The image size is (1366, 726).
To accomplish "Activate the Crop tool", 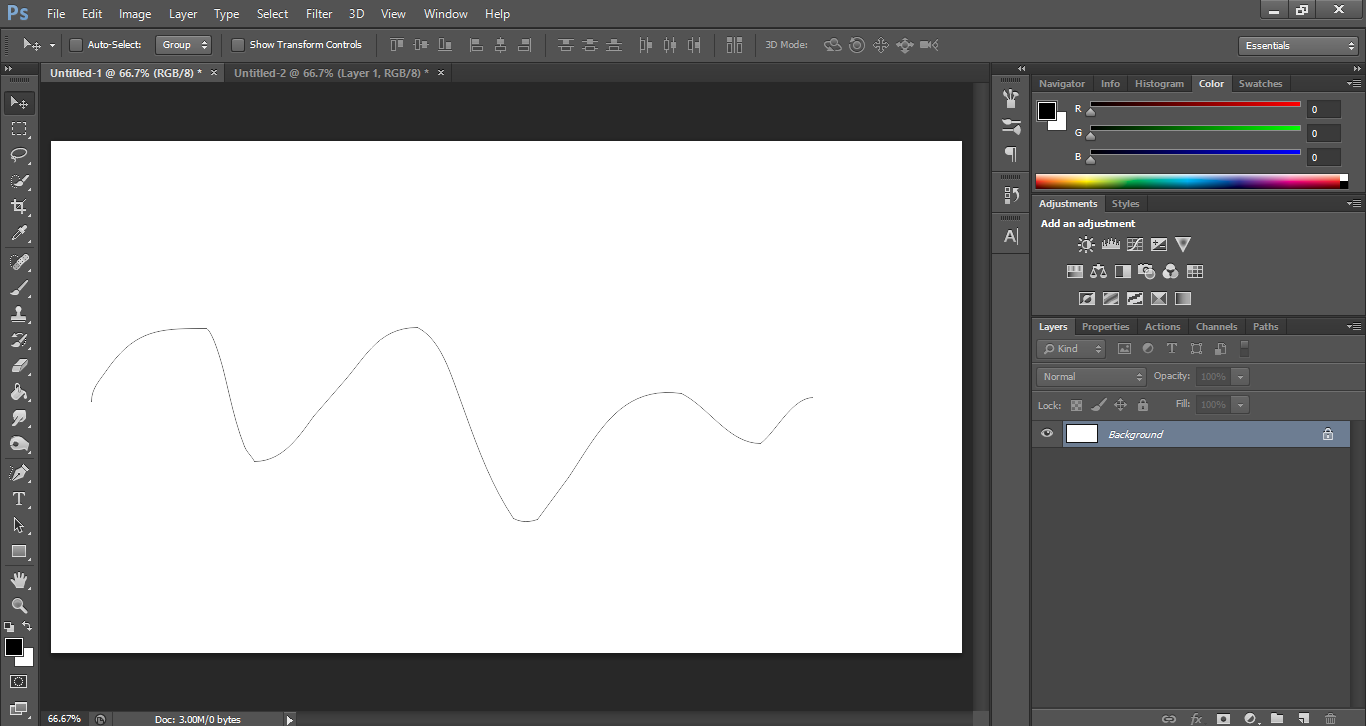I will [18, 206].
